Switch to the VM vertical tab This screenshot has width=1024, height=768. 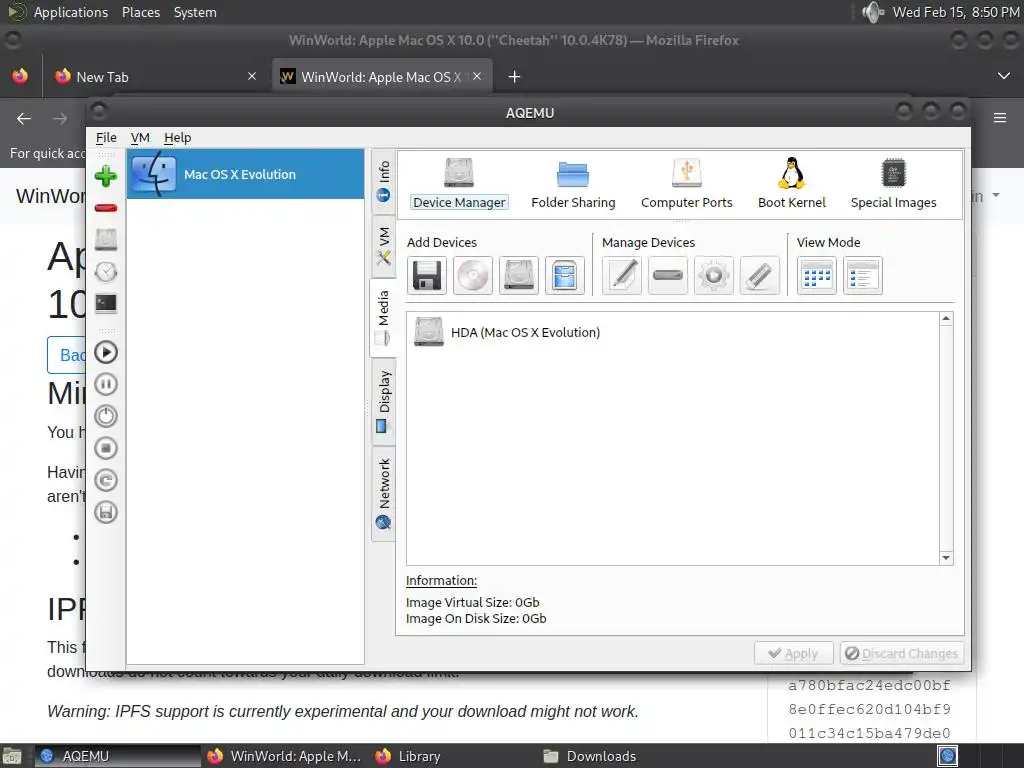pos(383,246)
